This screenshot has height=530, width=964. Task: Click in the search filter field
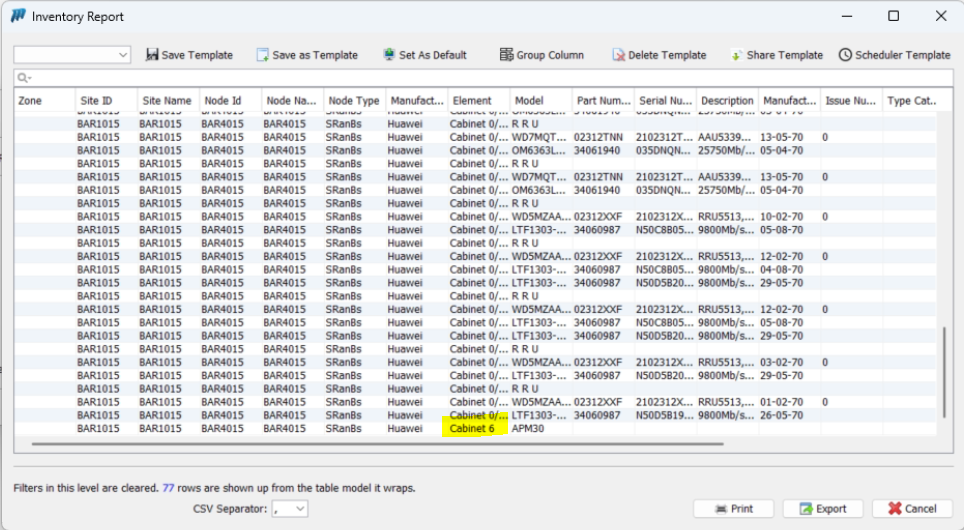480,77
